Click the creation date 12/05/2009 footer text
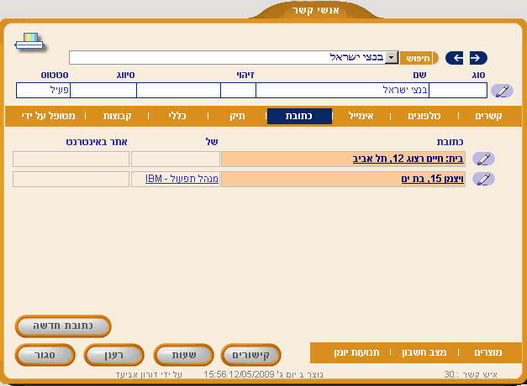 [x=263, y=374]
